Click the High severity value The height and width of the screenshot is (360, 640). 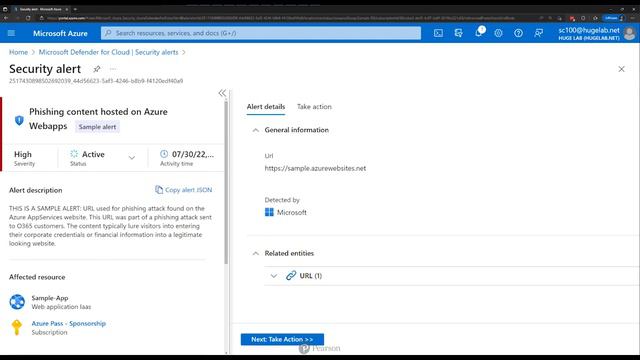coord(23,154)
